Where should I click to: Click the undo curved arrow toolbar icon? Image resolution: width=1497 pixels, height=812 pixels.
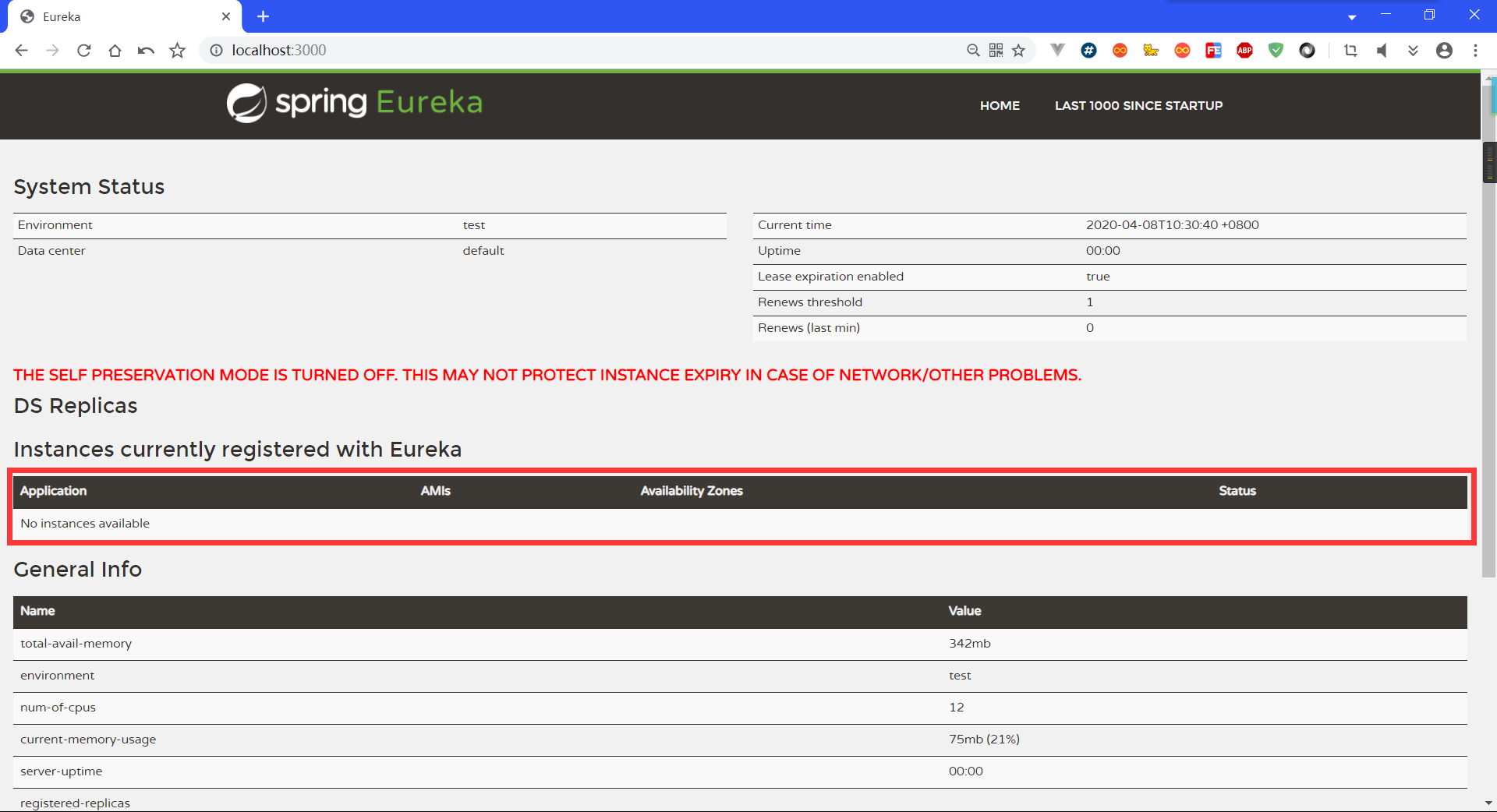coord(146,51)
